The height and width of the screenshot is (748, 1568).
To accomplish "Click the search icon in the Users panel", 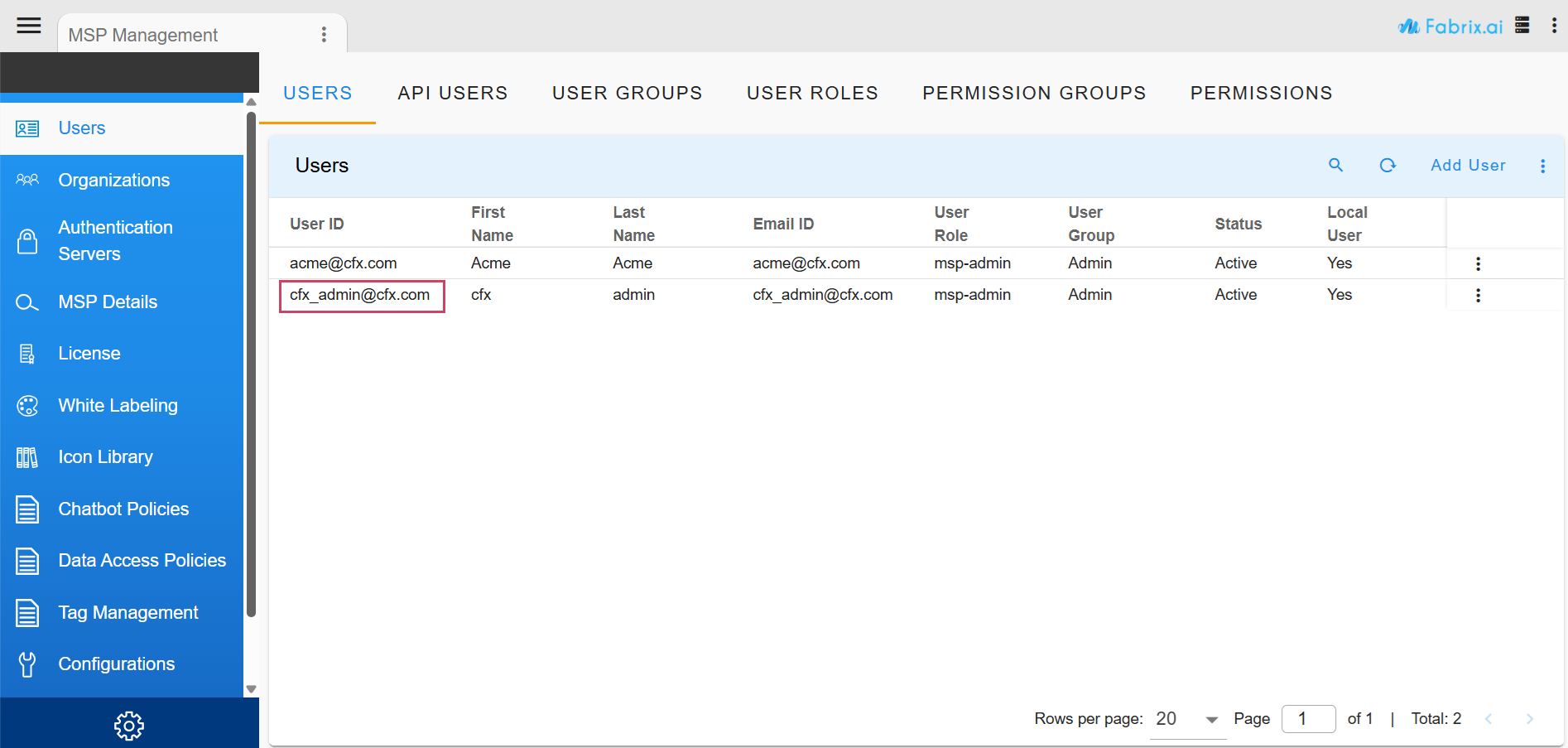I will (x=1335, y=165).
